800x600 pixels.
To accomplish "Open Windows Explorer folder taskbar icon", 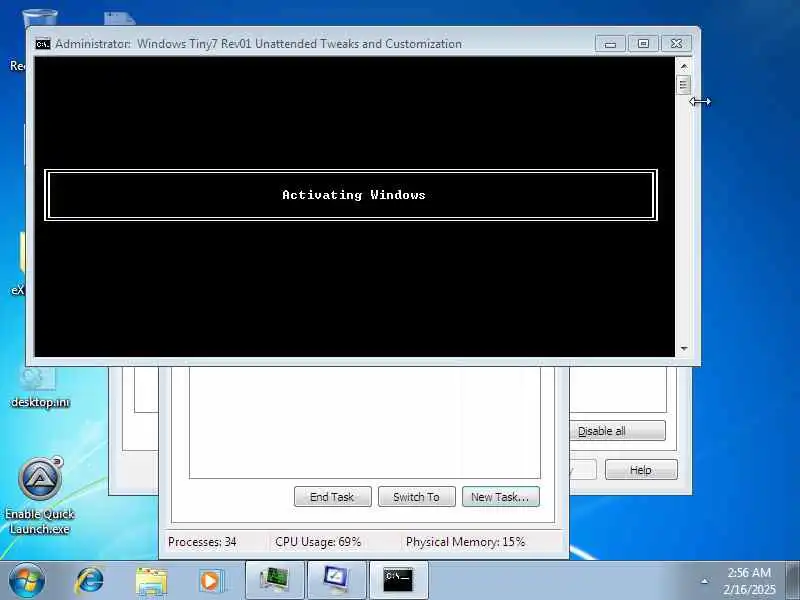I will click(151, 581).
